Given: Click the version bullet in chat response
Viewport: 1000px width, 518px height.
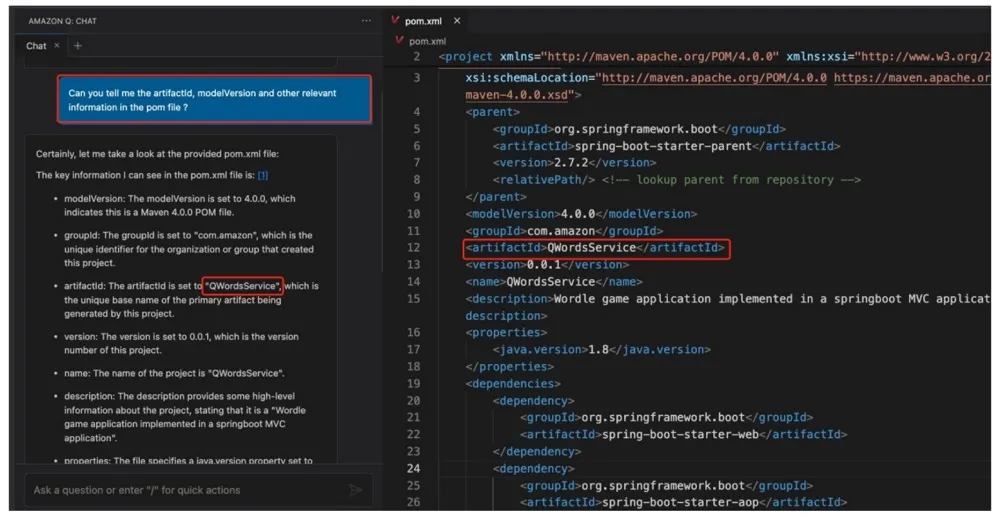Looking at the screenshot, I should (x=181, y=343).
